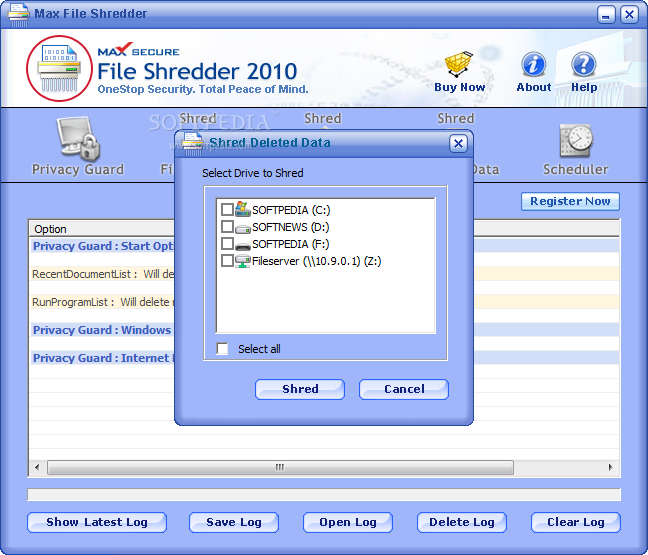648x555 pixels.
Task: Click the Delete Log button
Action: click(x=462, y=522)
